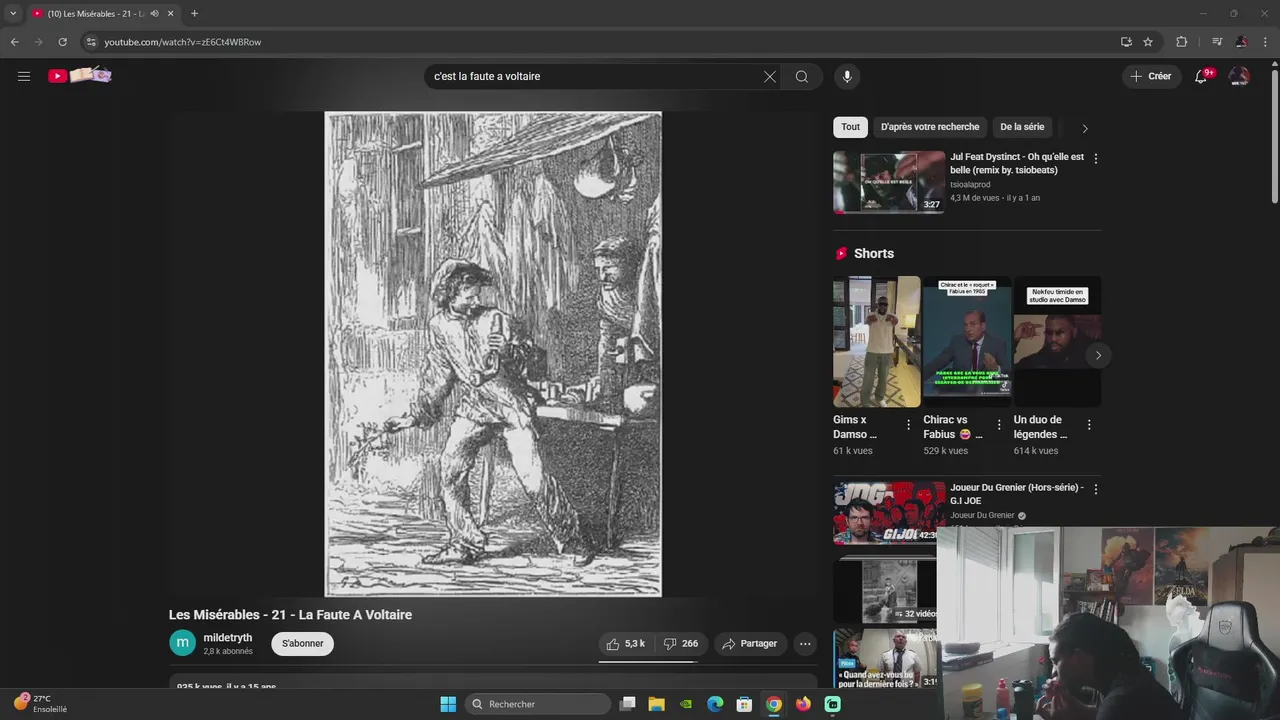1280x720 pixels.
Task: Open the Créer upload menu
Action: coord(1150,76)
